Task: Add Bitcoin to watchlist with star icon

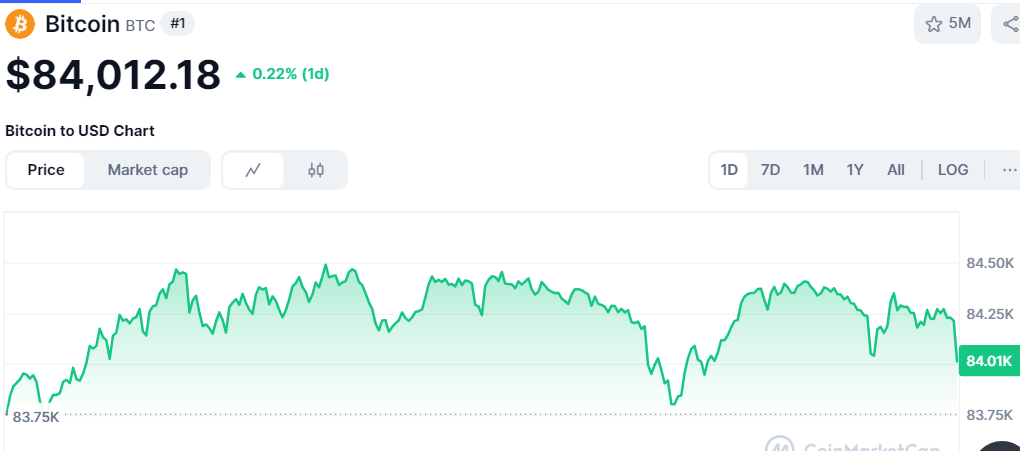Action: [x=946, y=24]
